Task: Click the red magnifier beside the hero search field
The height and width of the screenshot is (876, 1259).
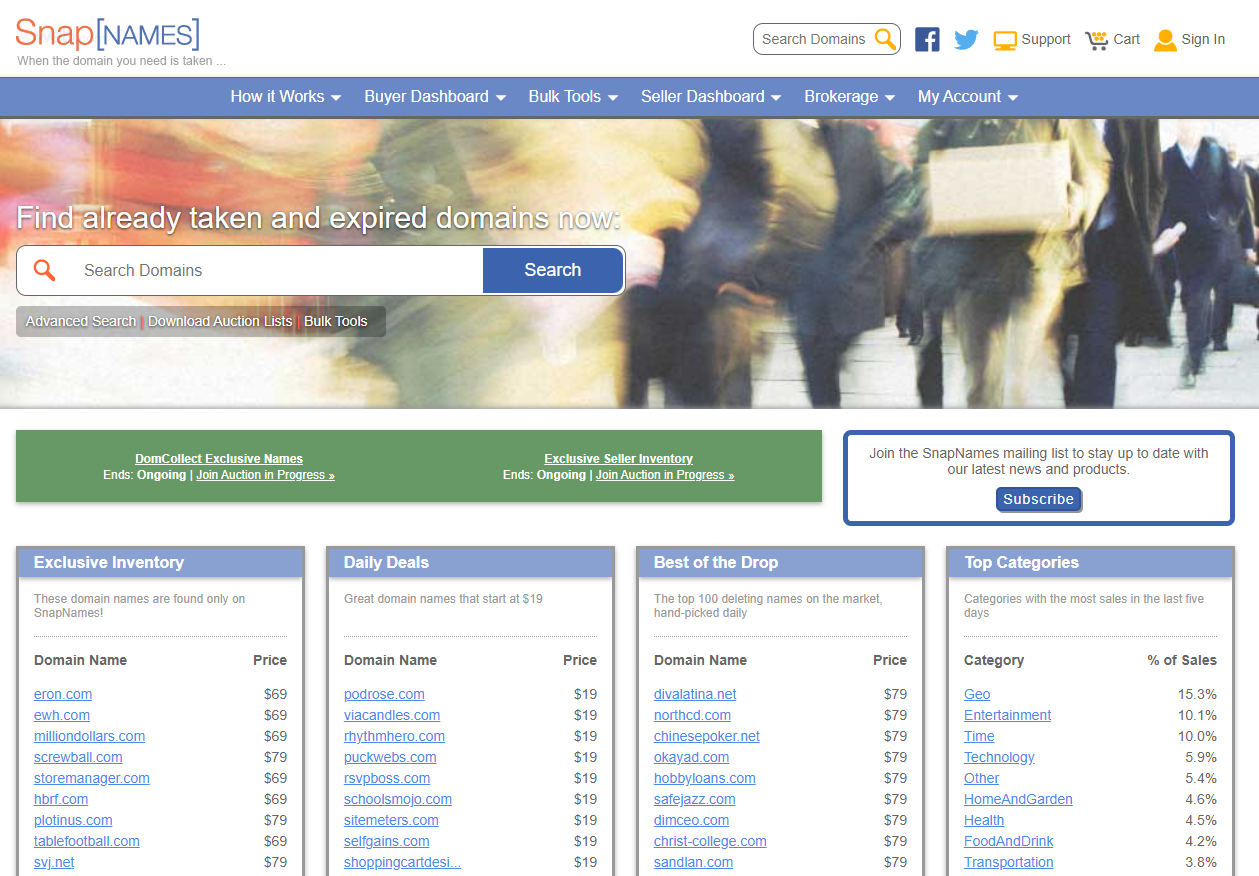Action: coord(44,270)
